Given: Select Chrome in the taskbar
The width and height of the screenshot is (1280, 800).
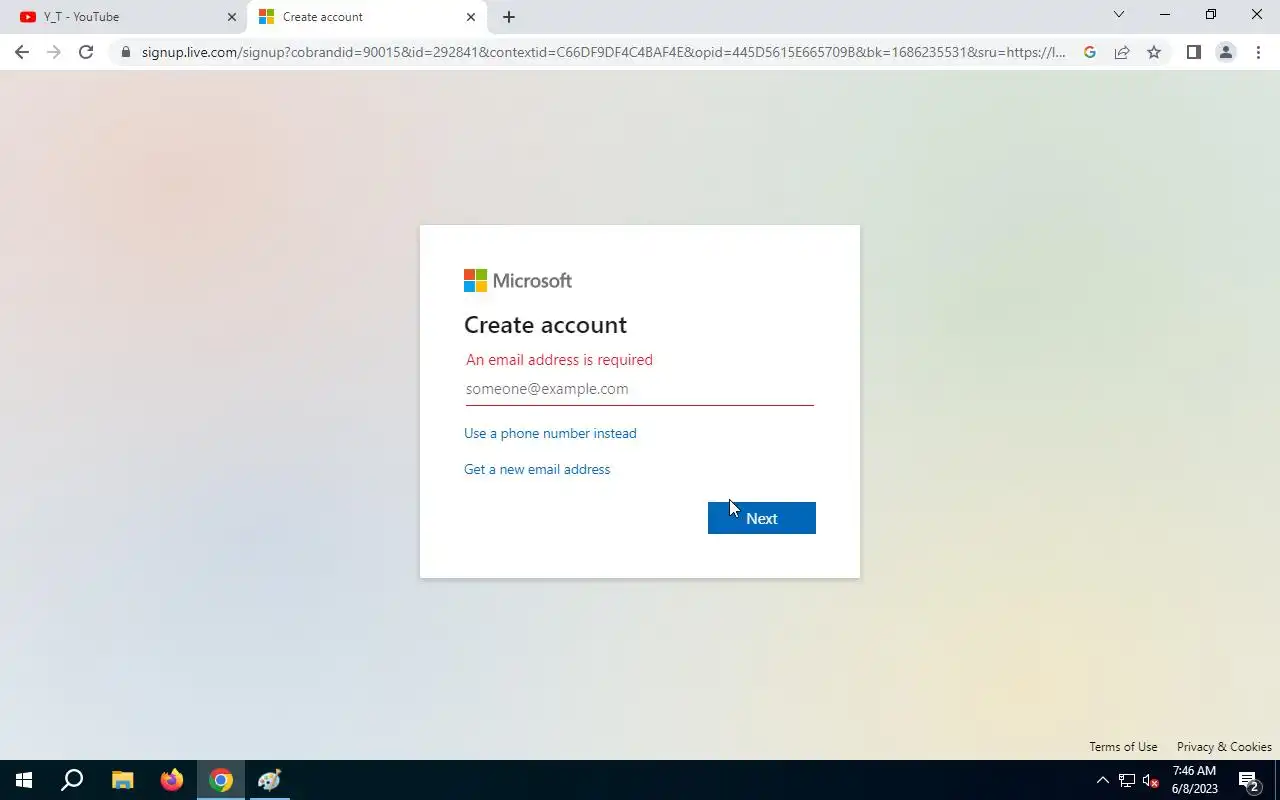Looking at the screenshot, I should click(221, 780).
